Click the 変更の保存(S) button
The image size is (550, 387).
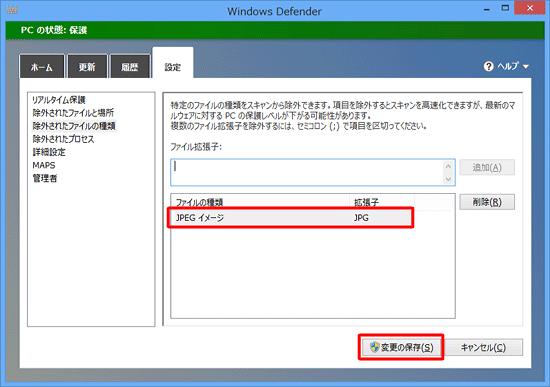coord(401,347)
